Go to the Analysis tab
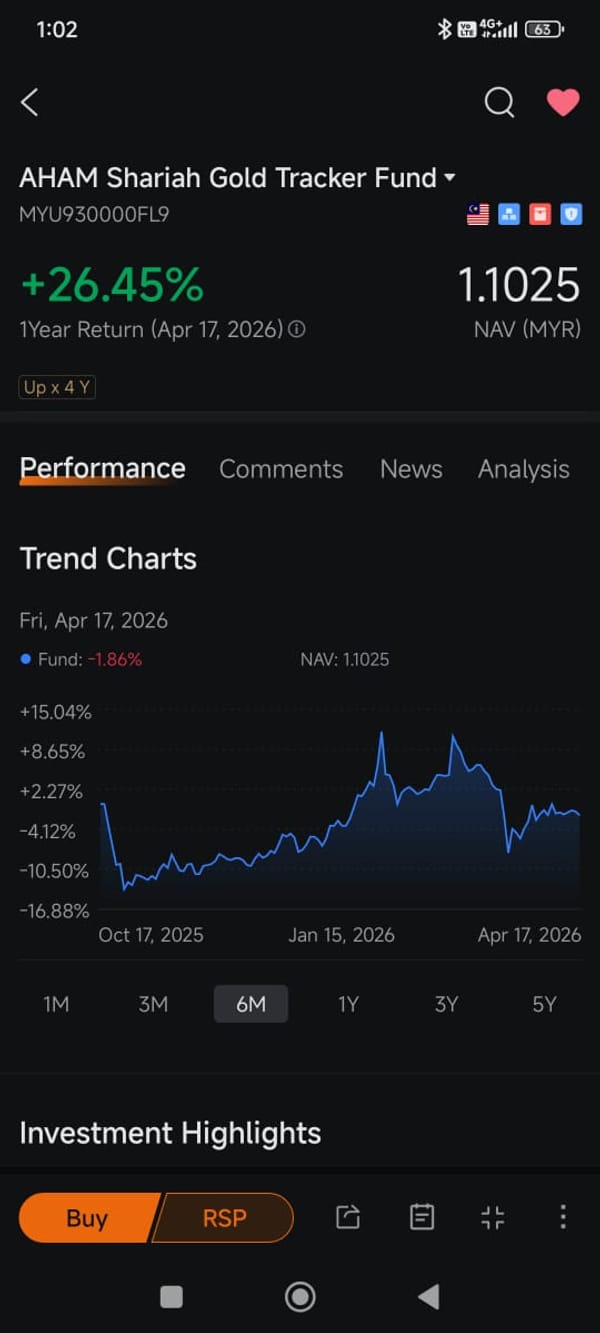Screen dimensions: 600x1333 [524, 469]
